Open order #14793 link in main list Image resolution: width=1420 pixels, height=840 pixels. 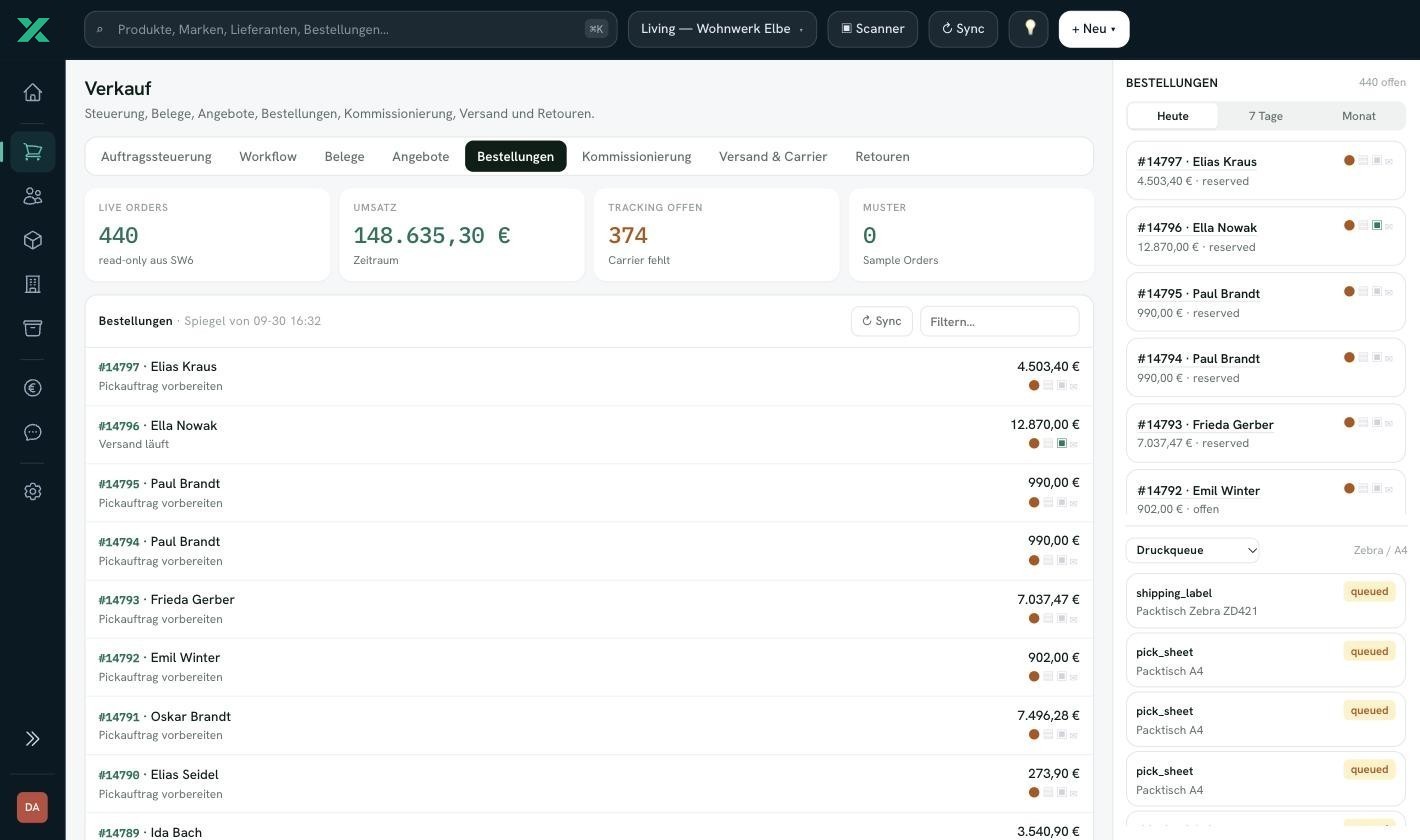[119, 600]
